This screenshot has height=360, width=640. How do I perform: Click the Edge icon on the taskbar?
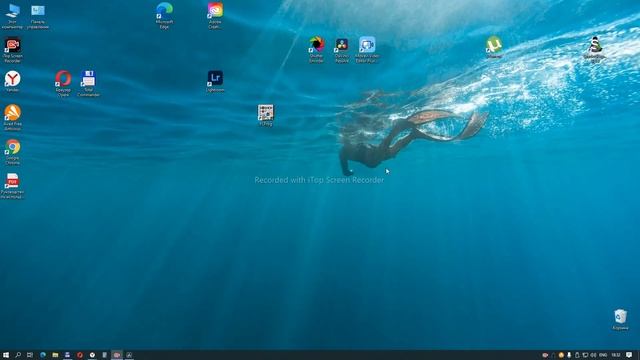coord(43,355)
